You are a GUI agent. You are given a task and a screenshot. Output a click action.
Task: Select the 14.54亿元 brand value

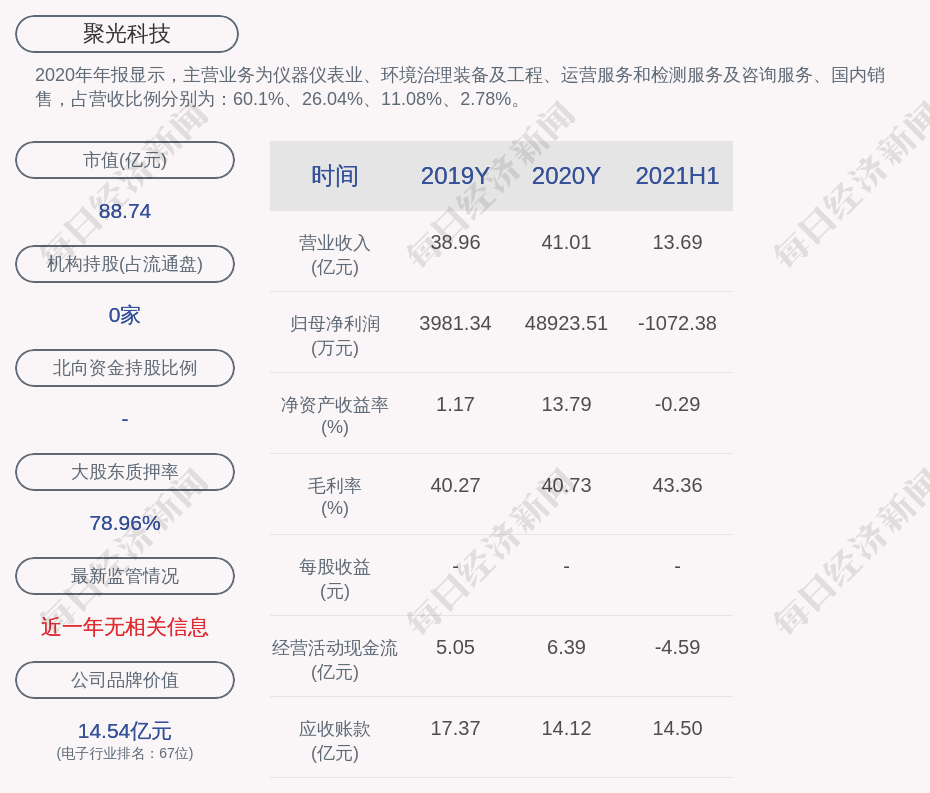click(125, 731)
